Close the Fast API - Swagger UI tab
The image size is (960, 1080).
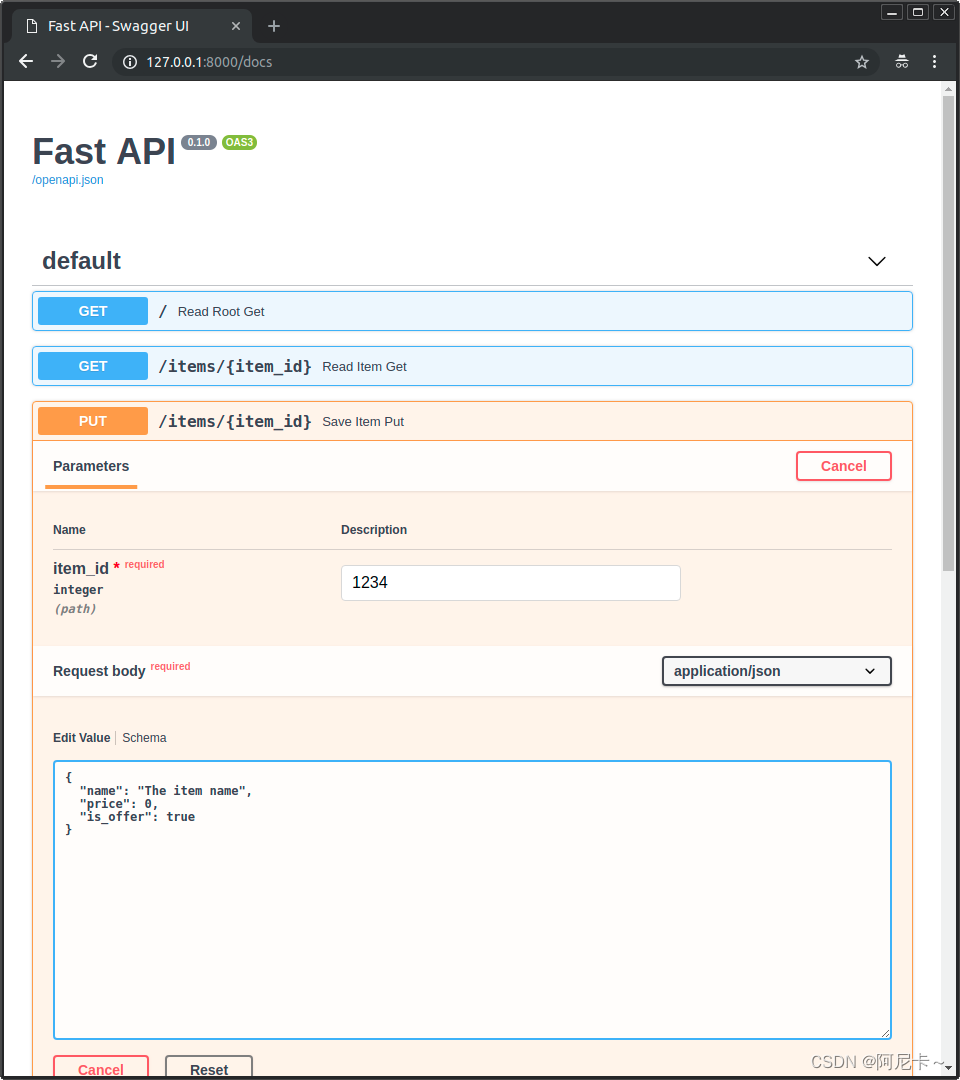236,25
